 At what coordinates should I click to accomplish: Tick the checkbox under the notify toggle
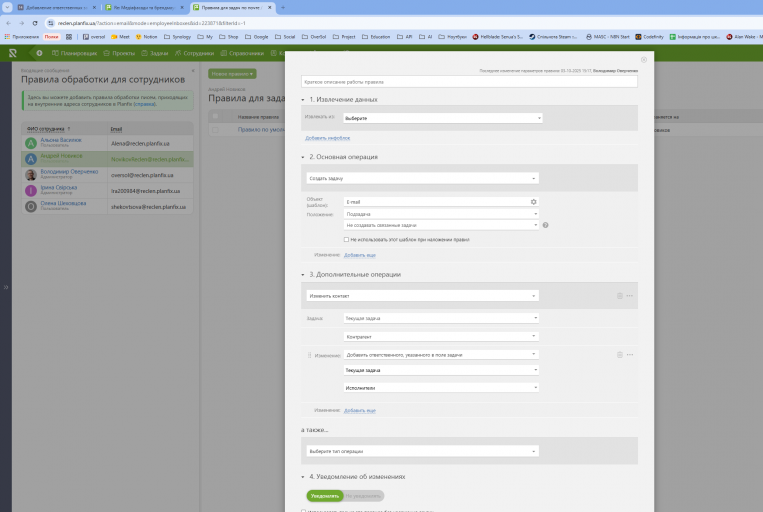point(303,511)
